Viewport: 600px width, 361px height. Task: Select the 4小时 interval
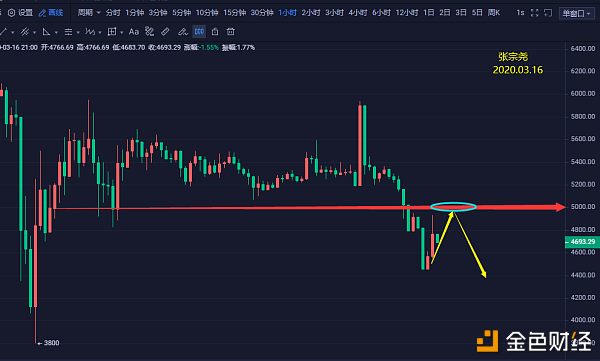pos(358,13)
